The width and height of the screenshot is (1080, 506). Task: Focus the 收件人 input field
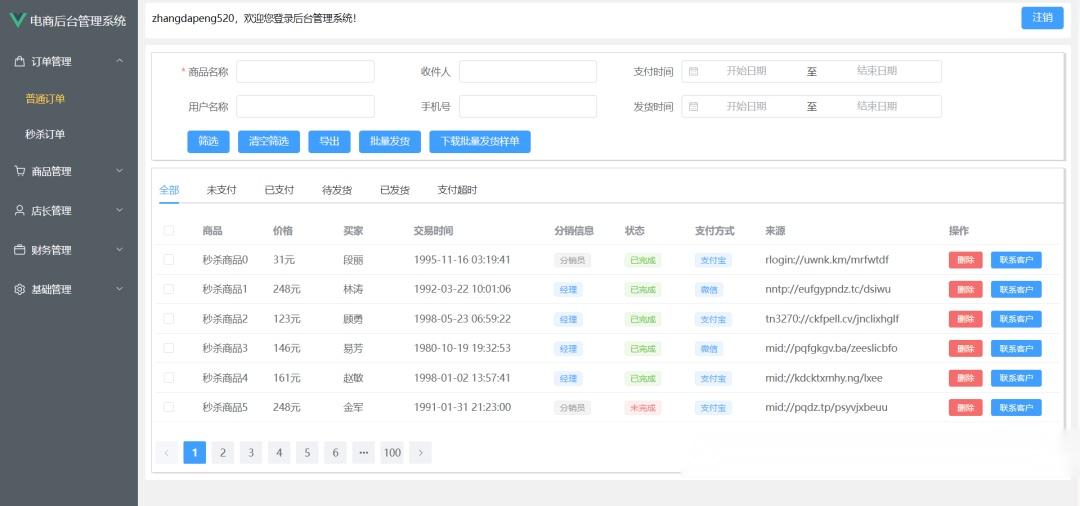click(528, 72)
